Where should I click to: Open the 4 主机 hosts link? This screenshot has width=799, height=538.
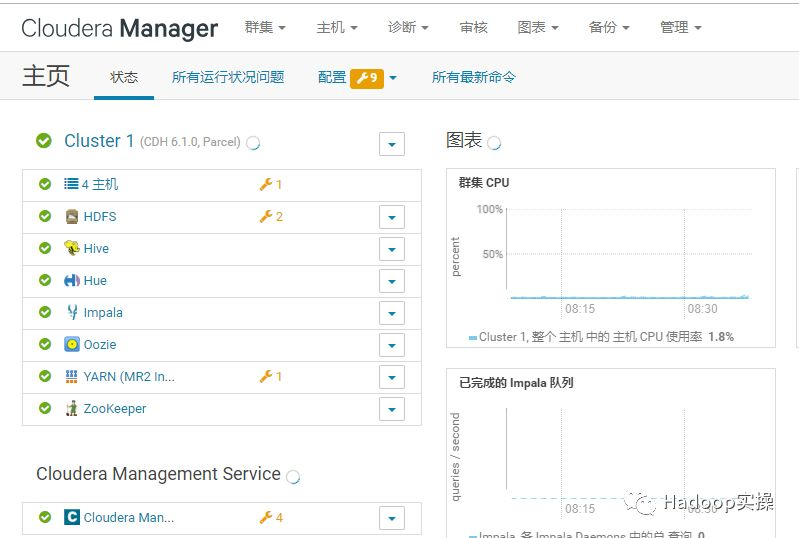(100, 184)
